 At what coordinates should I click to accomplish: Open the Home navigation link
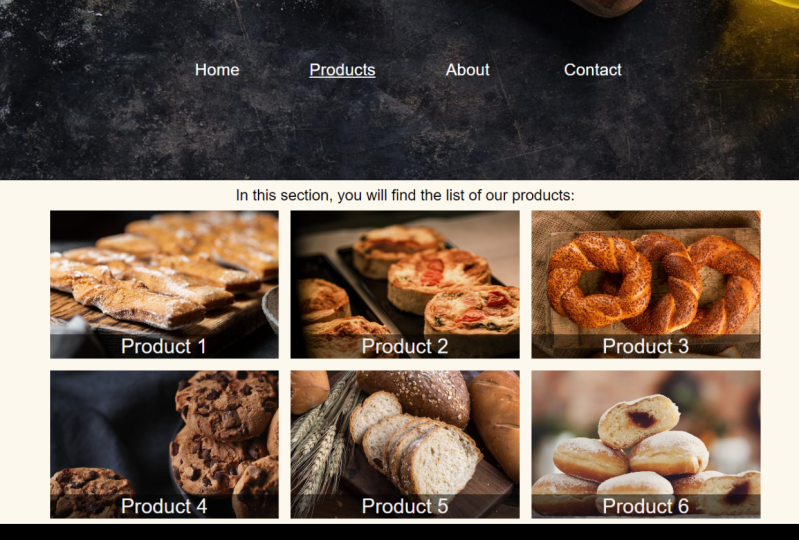217,70
